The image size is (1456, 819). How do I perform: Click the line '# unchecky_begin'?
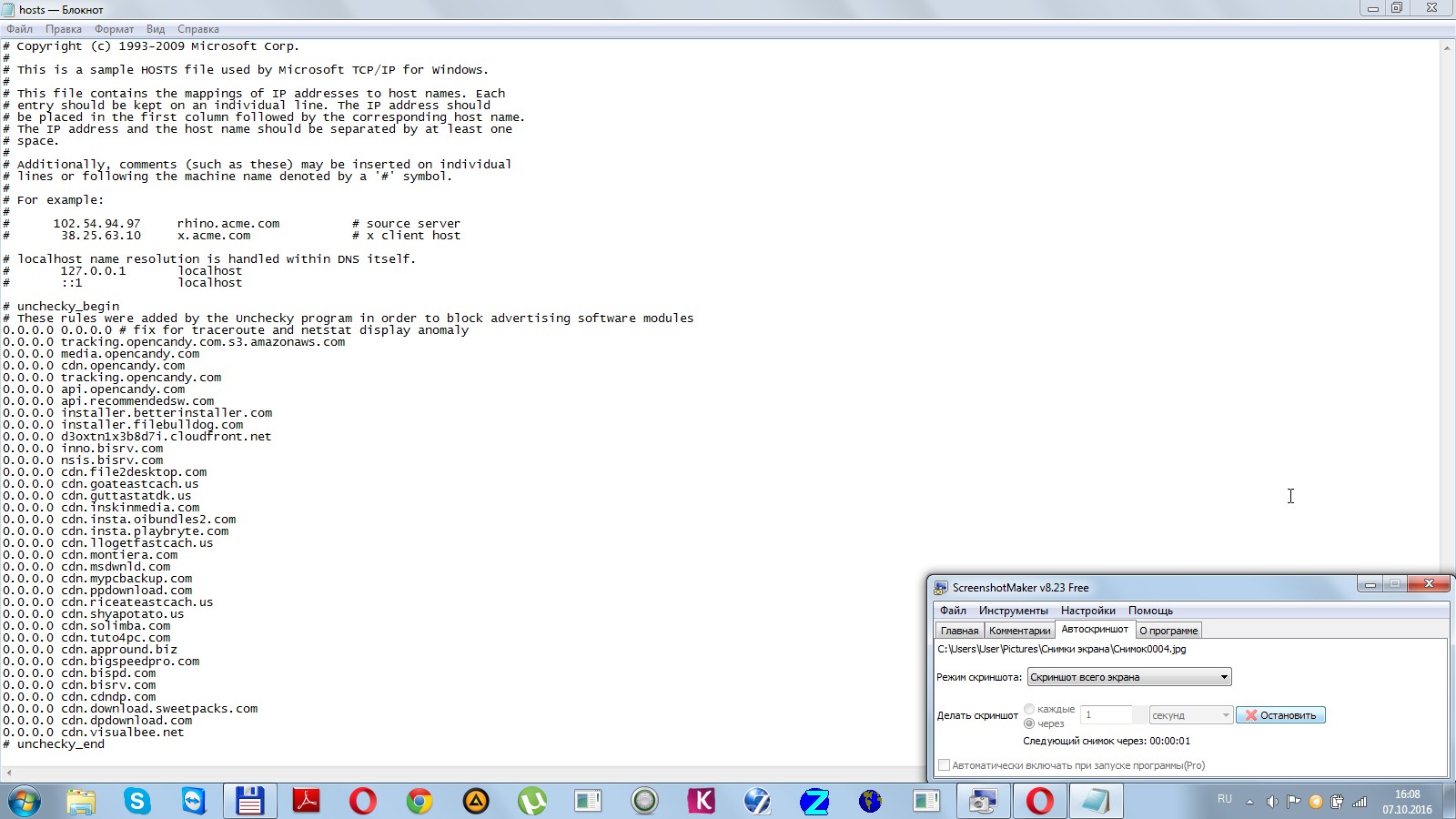point(61,307)
